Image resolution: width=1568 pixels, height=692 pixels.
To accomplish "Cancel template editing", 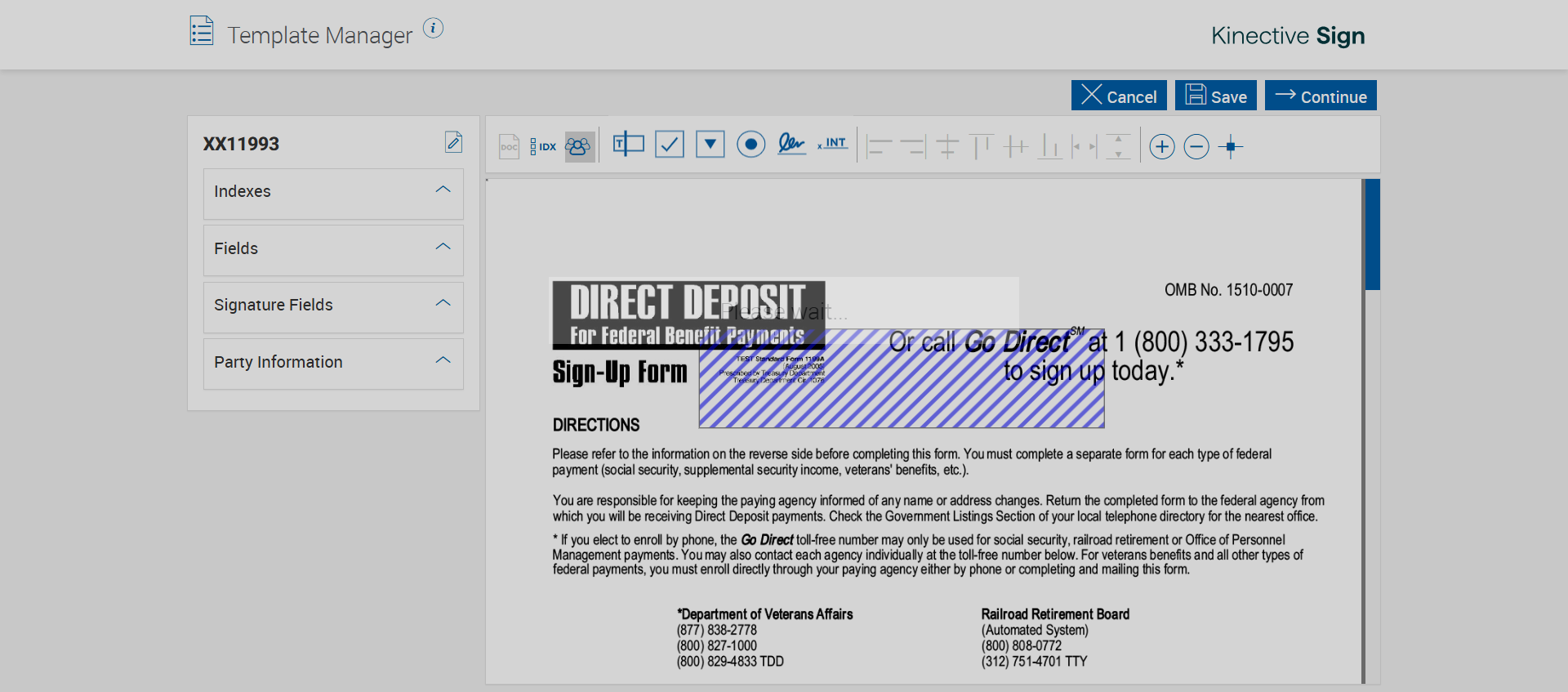I will click(x=1119, y=95).
